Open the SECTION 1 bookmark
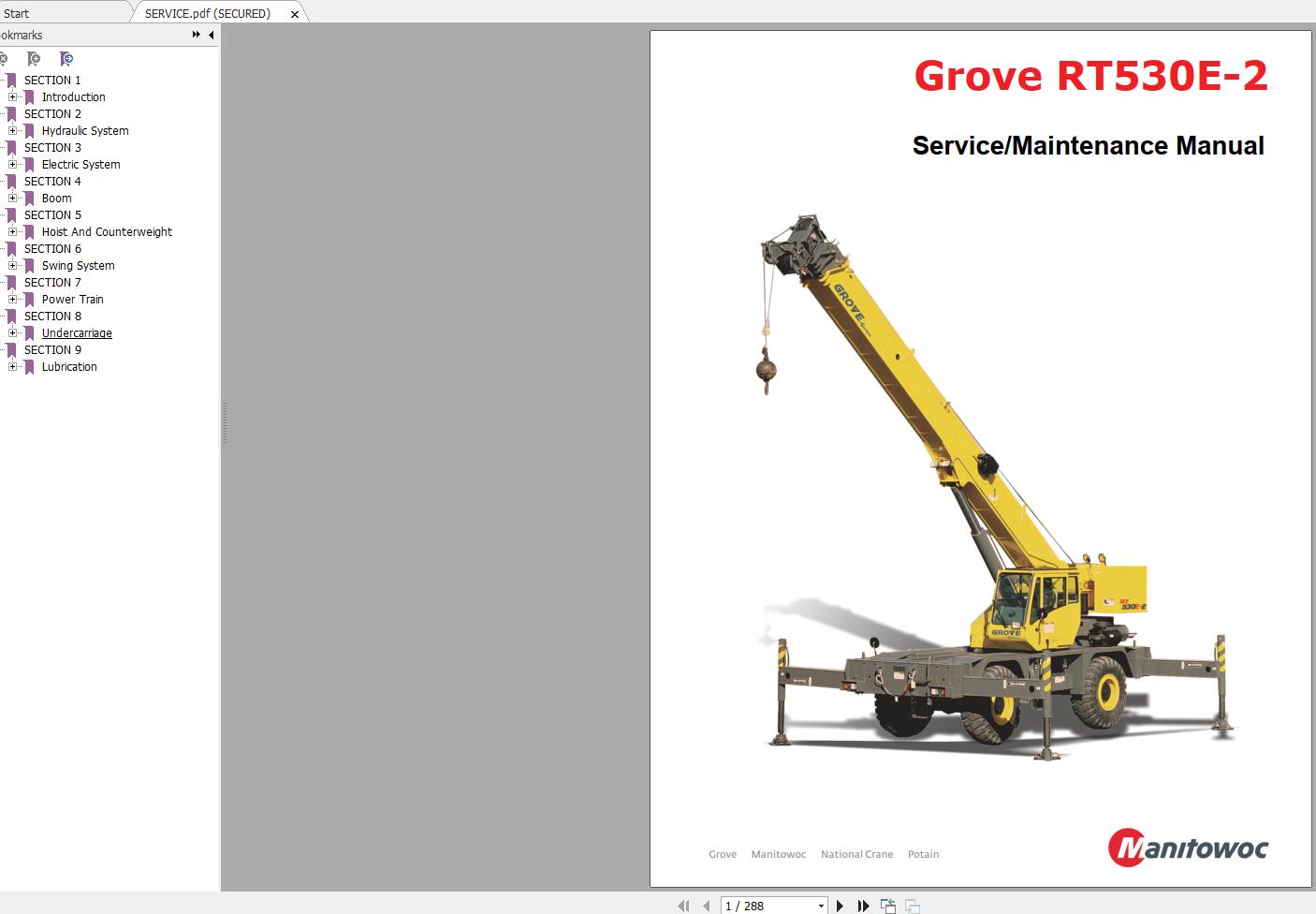The height and width of the screenshot is (914, 1316). tap(52, 81)
